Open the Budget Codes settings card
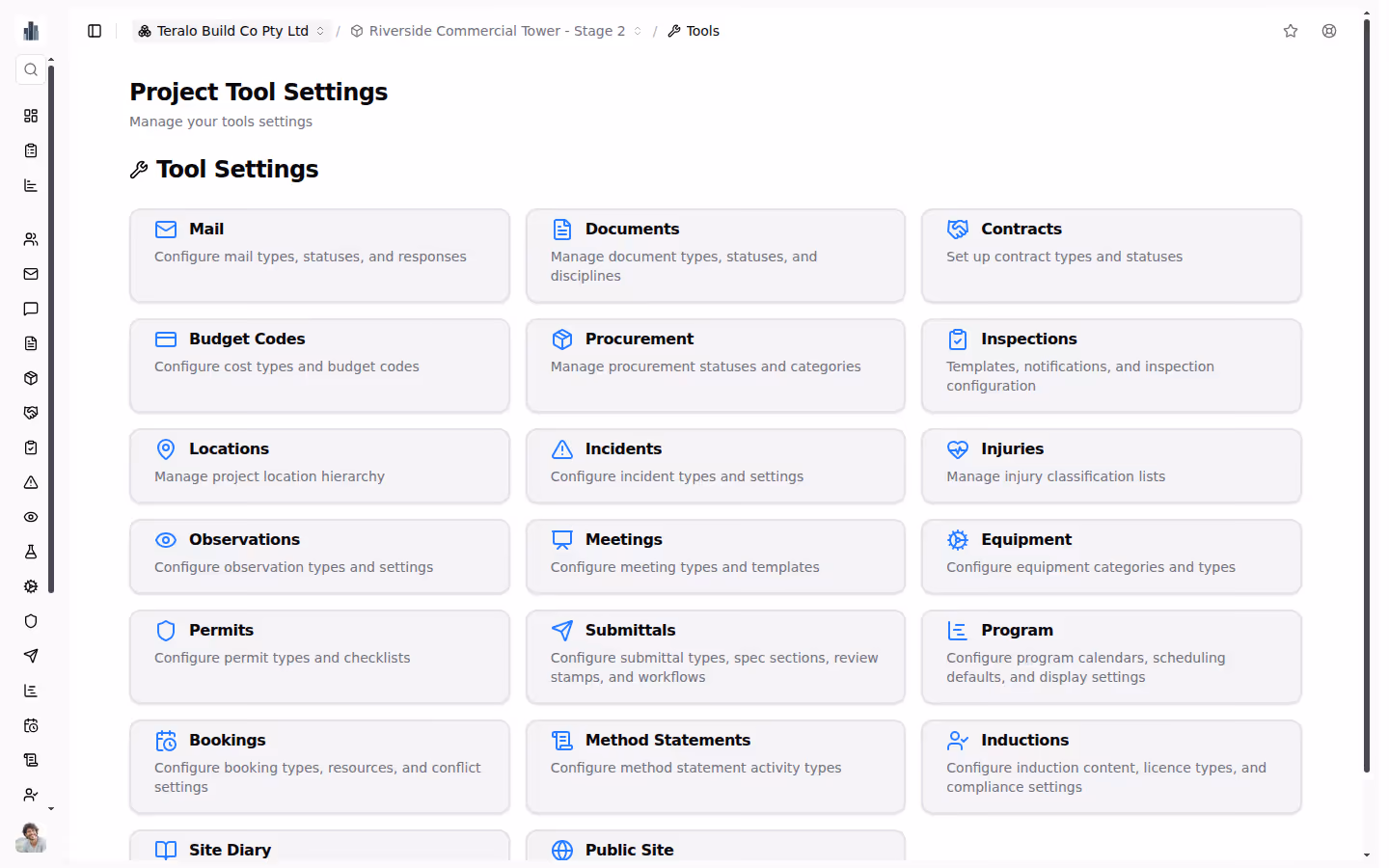The width and height of the screenshot is (1389, 868). (319, 366)
